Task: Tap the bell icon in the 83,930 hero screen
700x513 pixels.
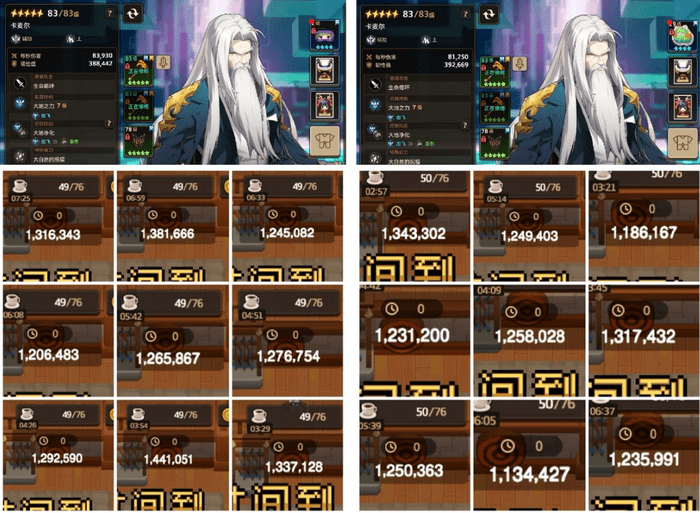Action: coord(163,62)
